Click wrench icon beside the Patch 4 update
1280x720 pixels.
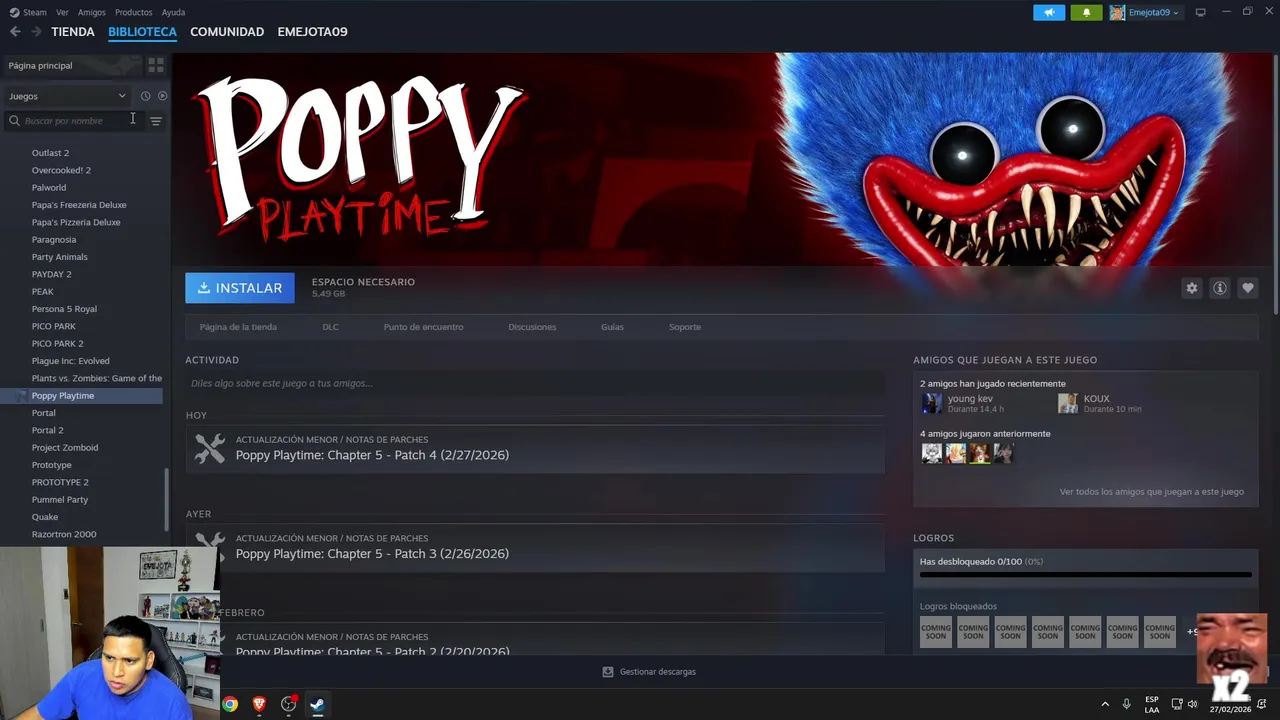[210, 448]
